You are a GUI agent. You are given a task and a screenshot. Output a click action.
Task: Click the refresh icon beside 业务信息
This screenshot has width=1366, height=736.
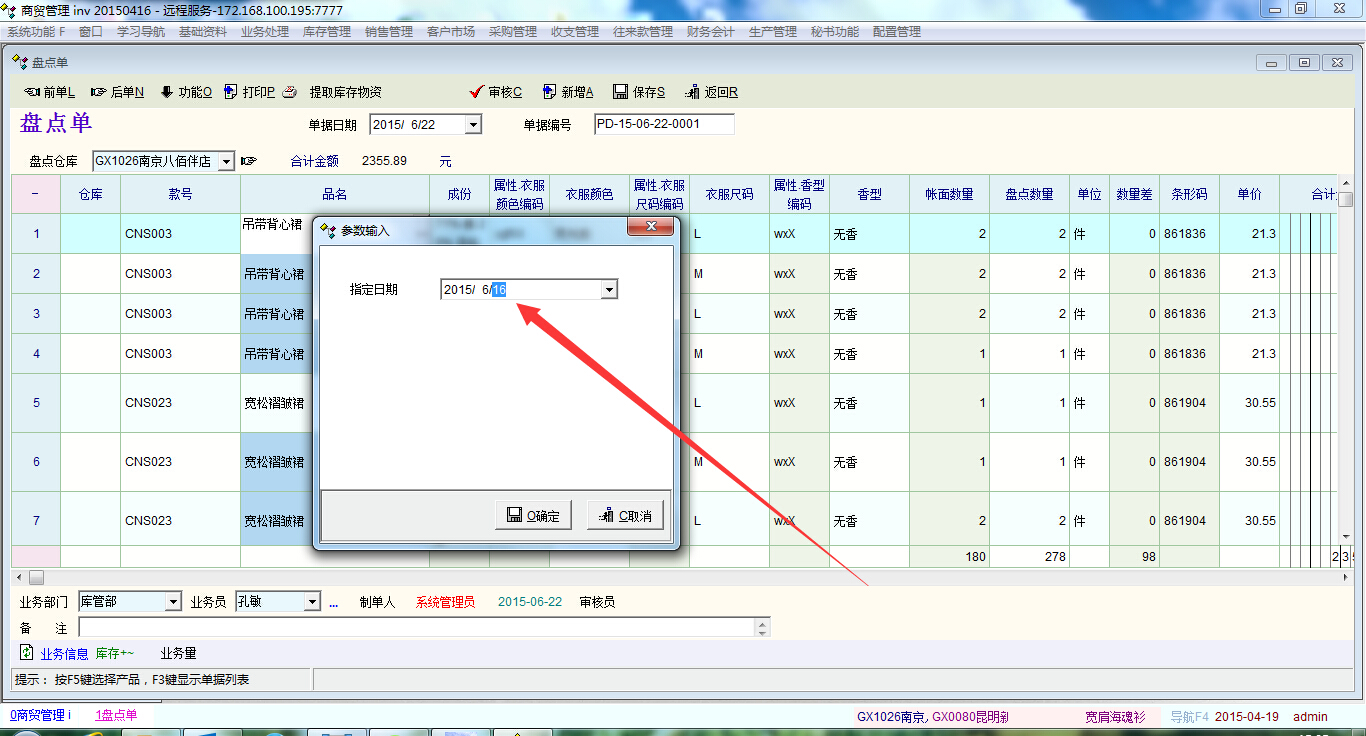(x=27, y=653)
